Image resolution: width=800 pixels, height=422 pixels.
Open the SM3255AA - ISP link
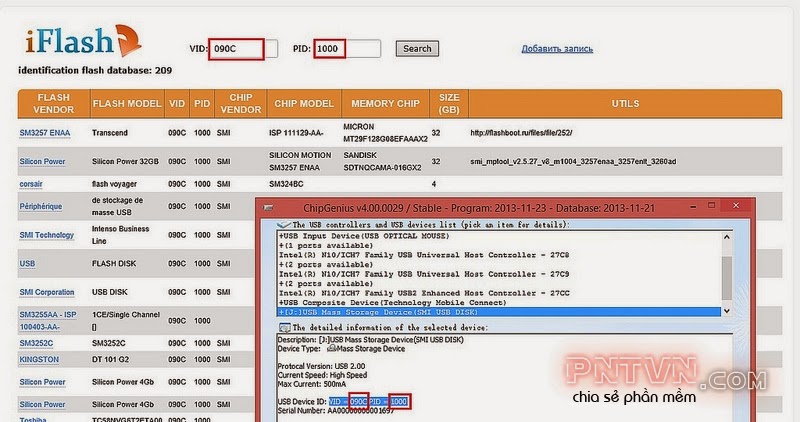[48, 320]
